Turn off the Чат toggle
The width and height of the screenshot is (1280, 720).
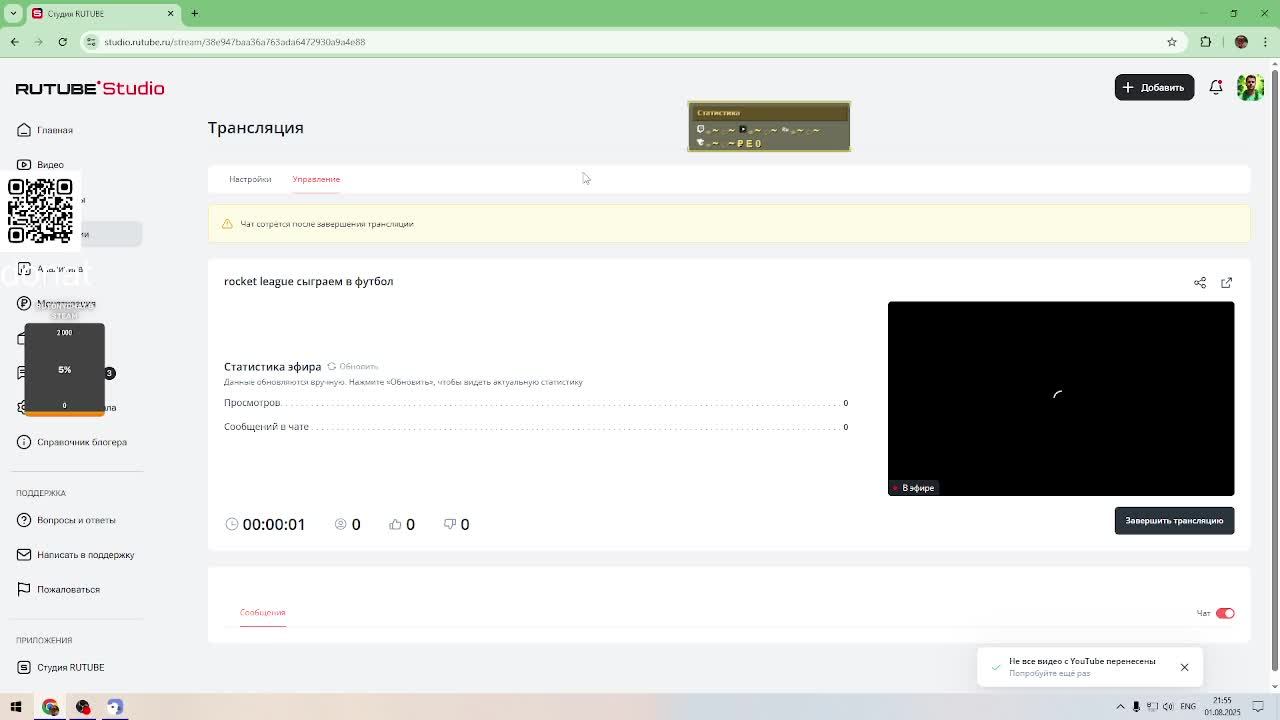click(1225, 613)
